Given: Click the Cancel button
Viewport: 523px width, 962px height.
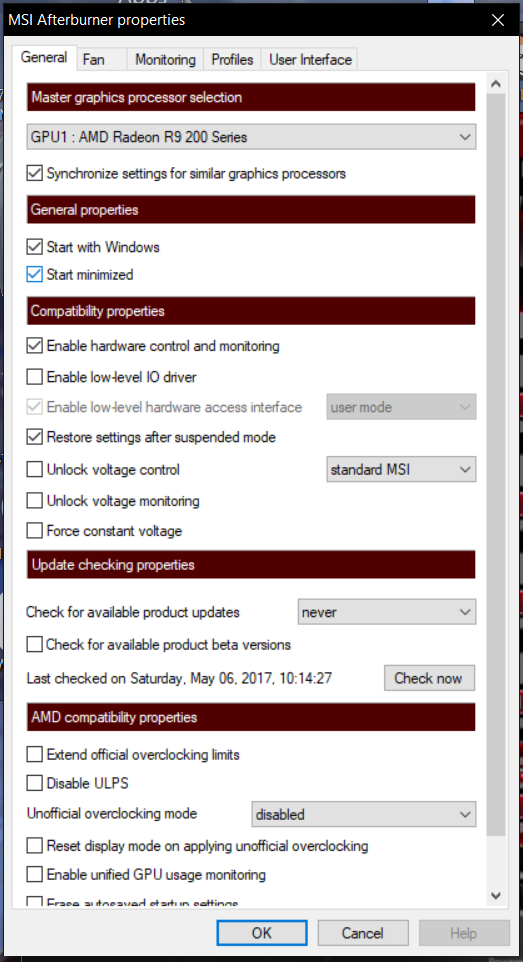Looking at the screenshot, I should coord(363,933).
